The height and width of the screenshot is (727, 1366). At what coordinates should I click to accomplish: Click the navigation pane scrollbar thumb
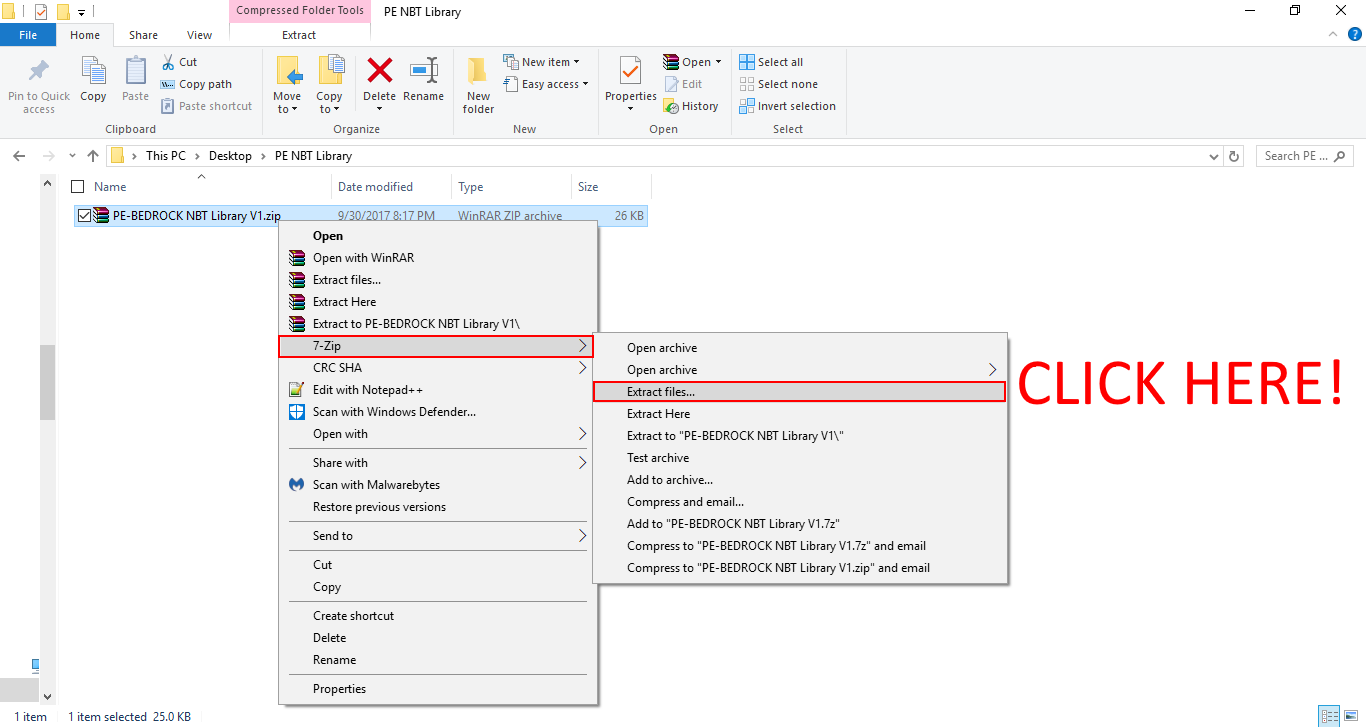tap(47, 383)
